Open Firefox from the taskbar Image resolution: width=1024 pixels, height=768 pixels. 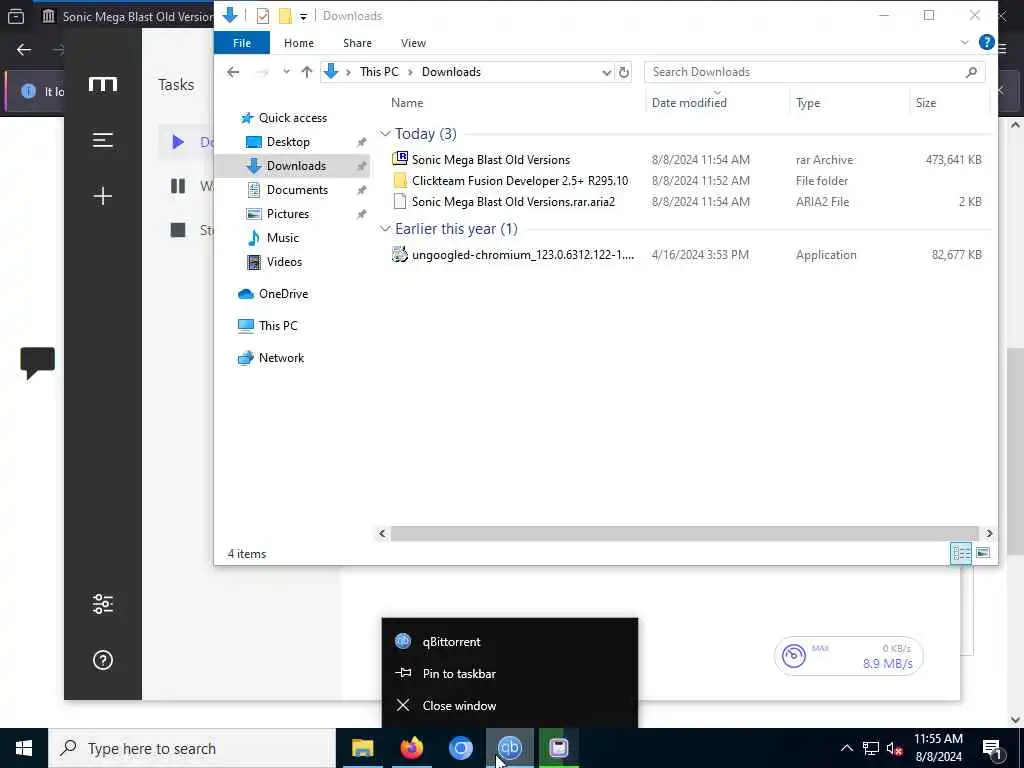(411, 748)
